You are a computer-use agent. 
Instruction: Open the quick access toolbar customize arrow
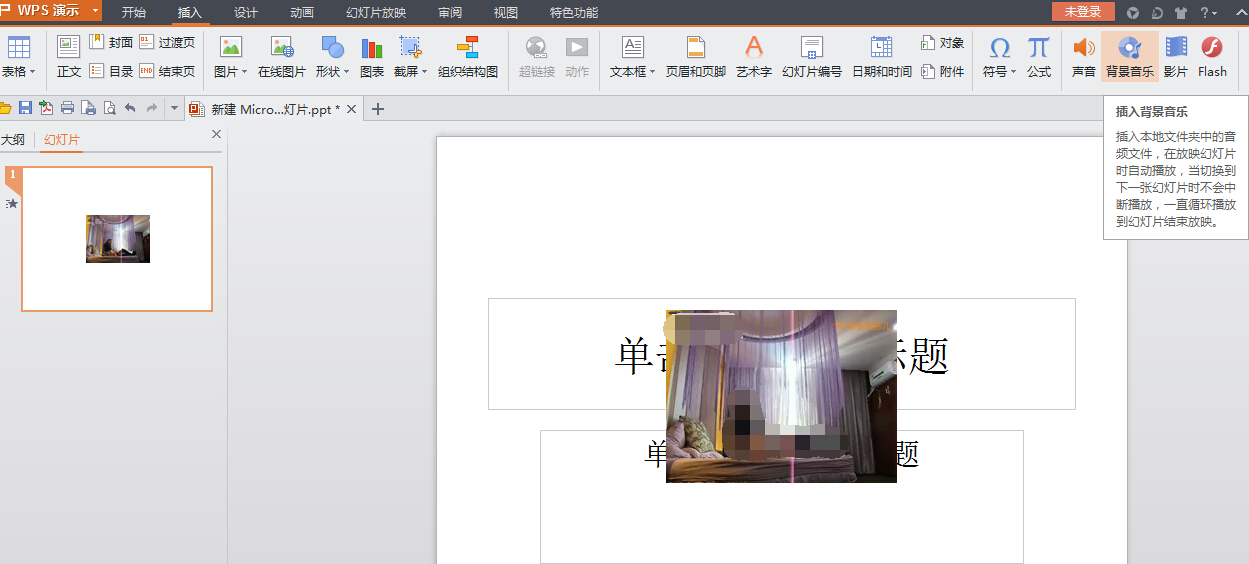pos(174,108)
